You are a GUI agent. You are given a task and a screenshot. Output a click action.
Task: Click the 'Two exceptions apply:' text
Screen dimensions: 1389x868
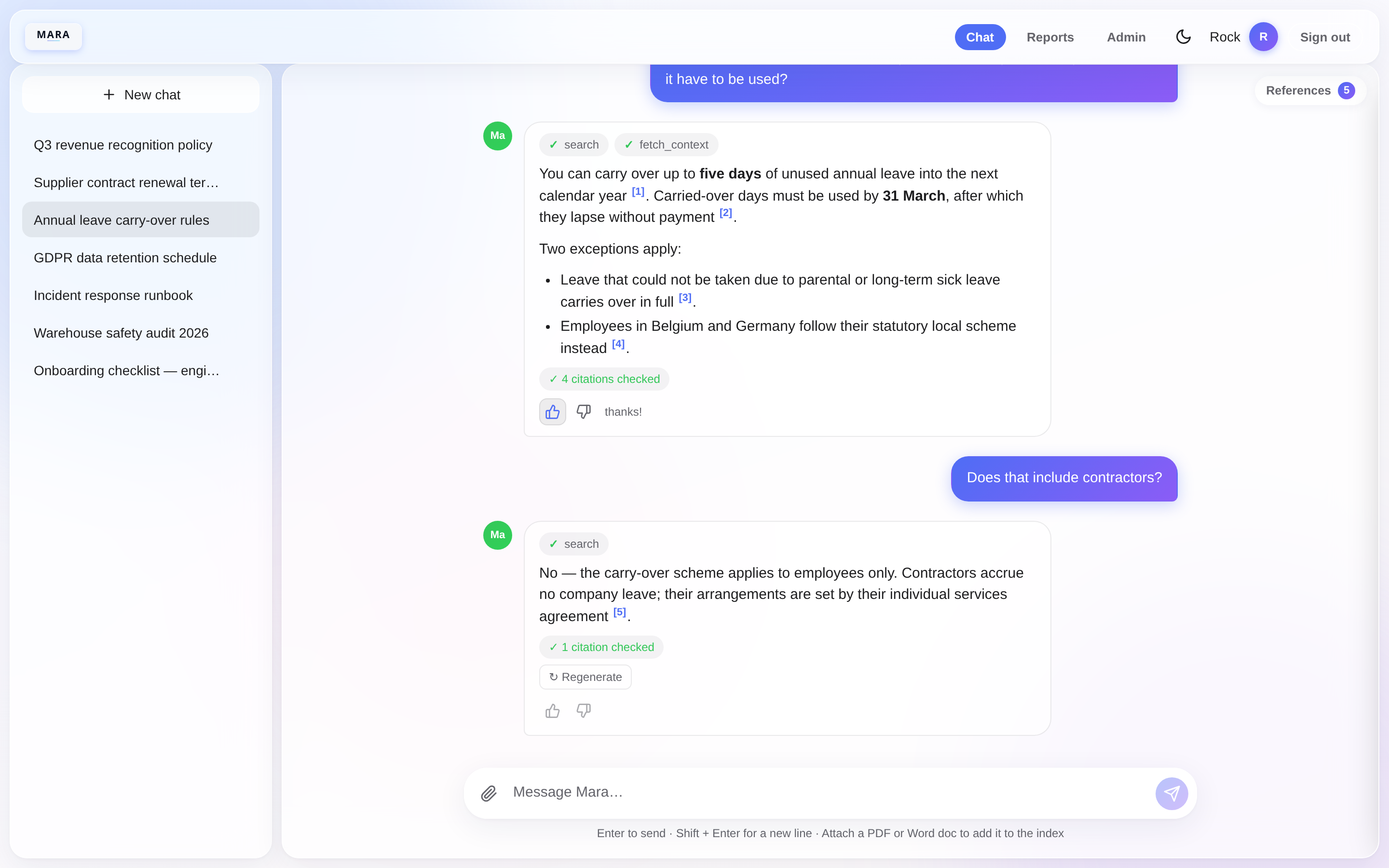coord(610,248)
